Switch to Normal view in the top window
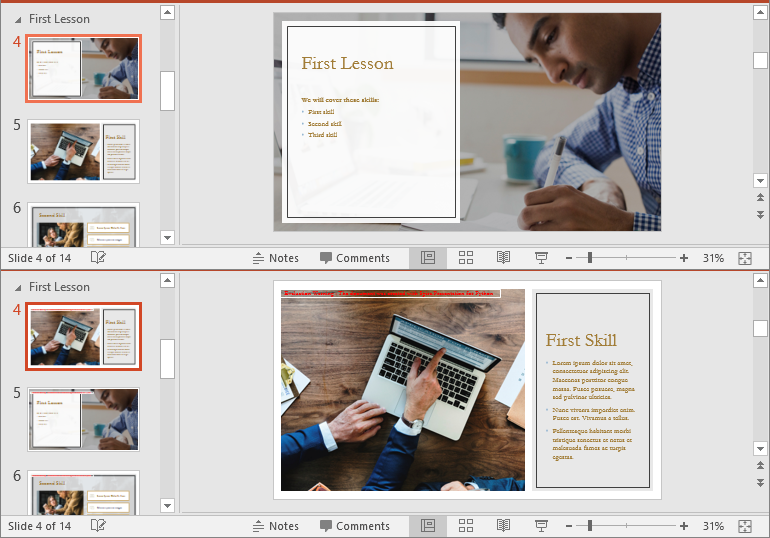 tap(428, 258)
